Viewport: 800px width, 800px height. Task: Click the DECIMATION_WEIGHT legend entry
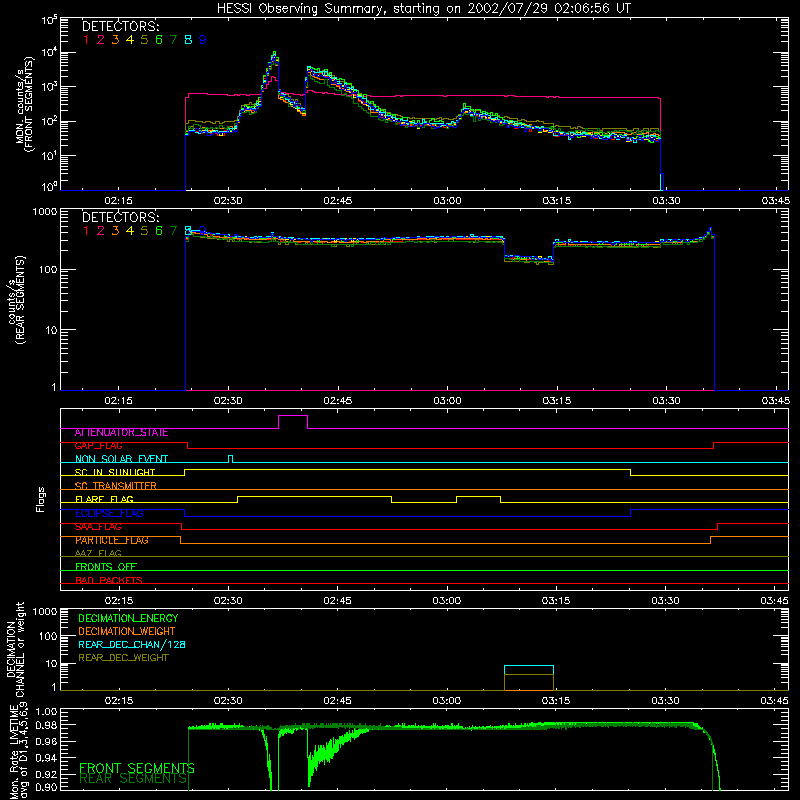(x=127, y=631)
